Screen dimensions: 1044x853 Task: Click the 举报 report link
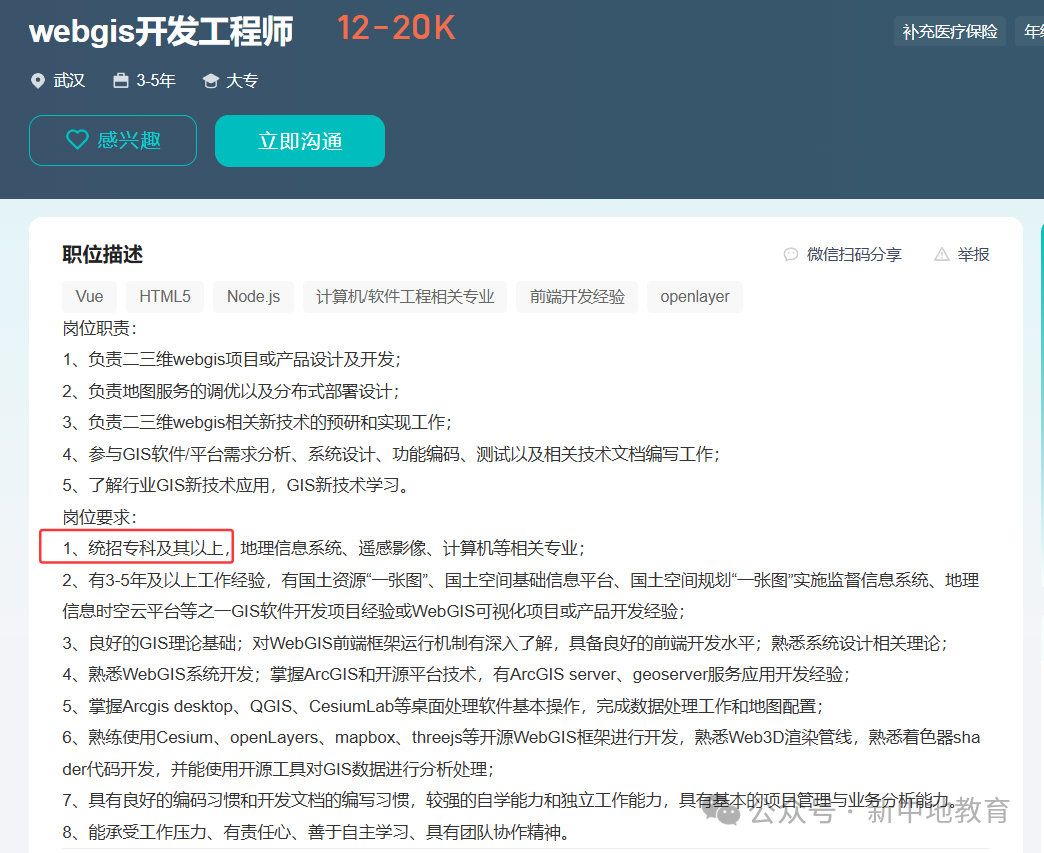(x=971, y=254)
